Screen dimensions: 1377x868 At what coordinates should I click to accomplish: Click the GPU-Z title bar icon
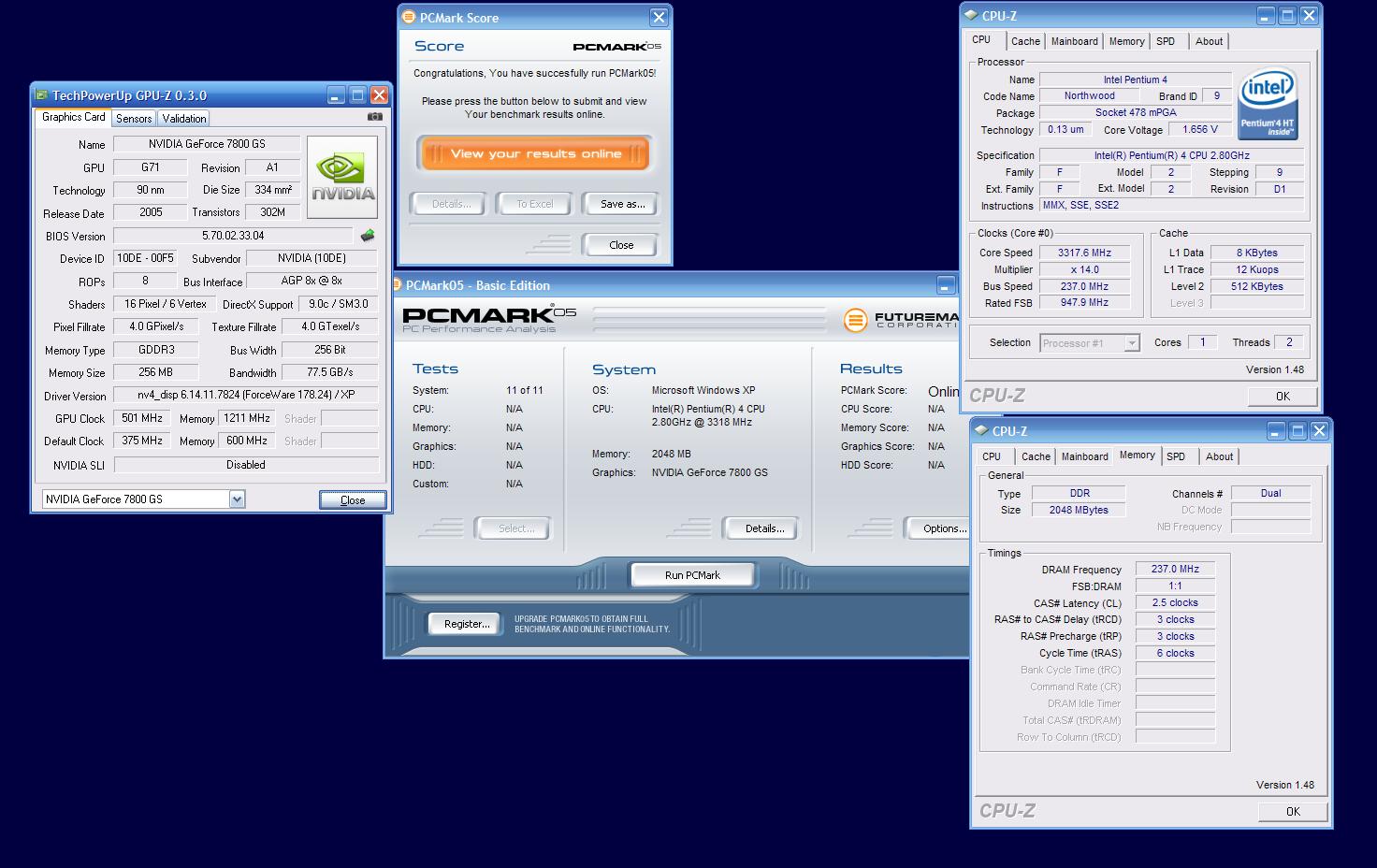point(41,94)
